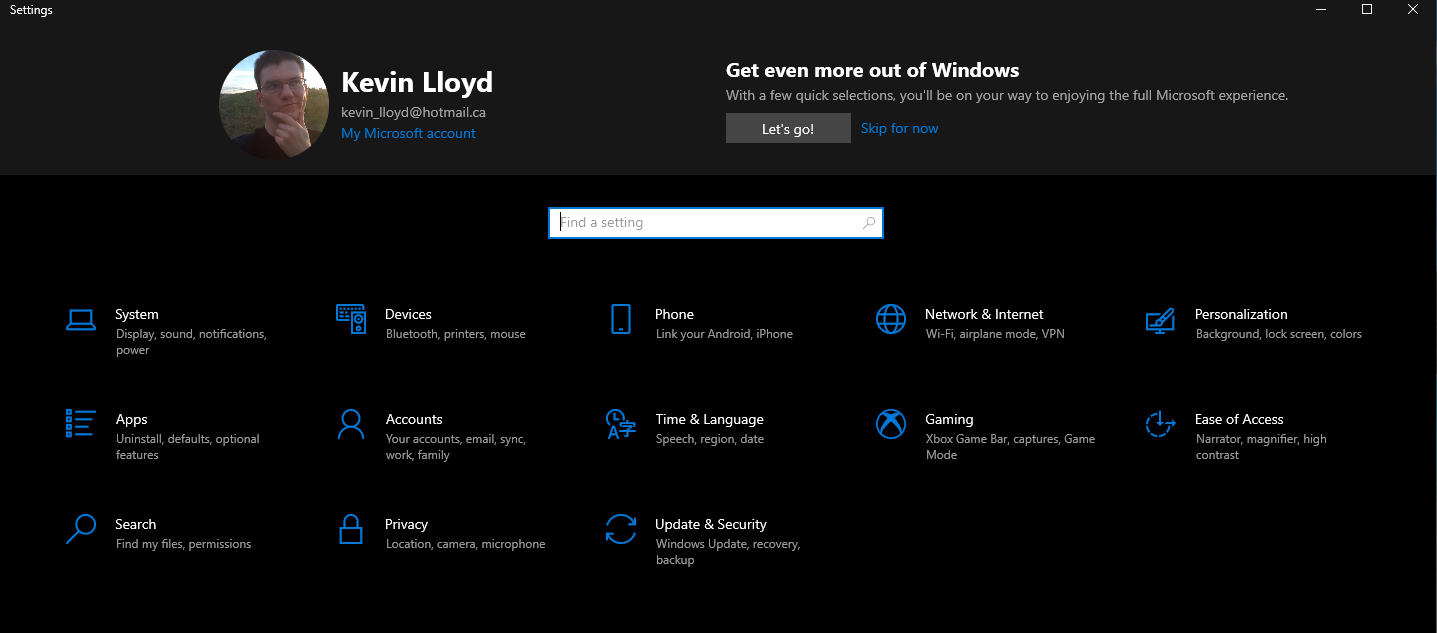
Task: Maximize the Settings window
Action: pyautogui.click(x=1367, y=10)
